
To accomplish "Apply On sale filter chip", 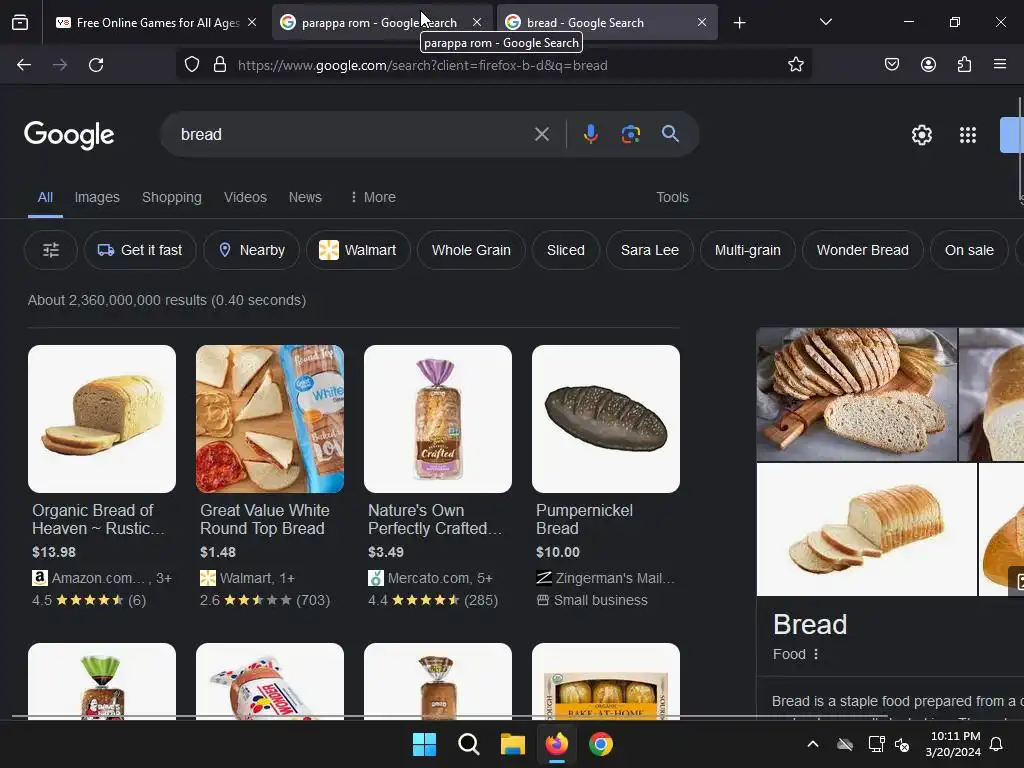I will pyautogui.click(x=969, y=250).
